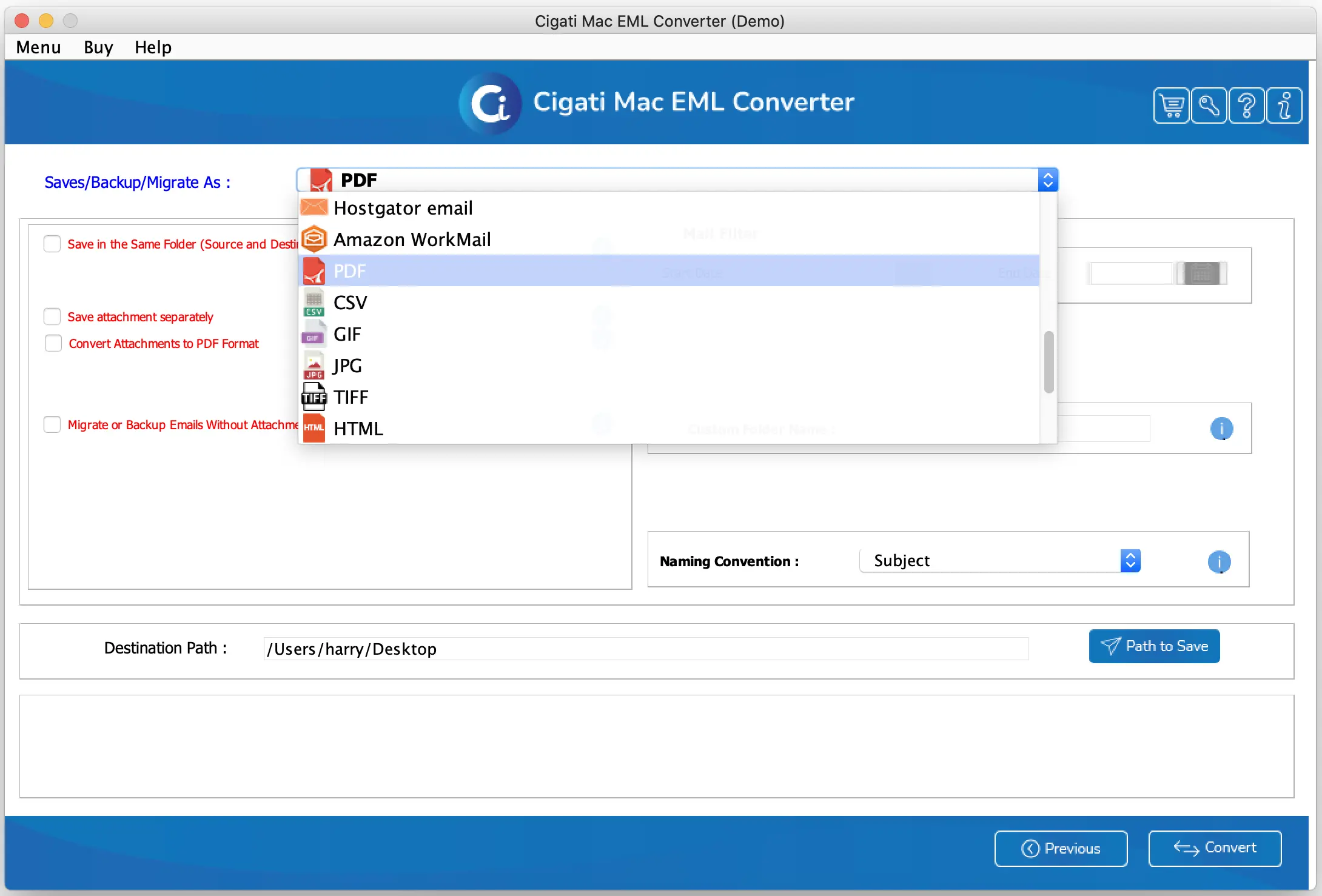Enable Save in the Same Folder checkbox
1322x896 pixels.
tap(52, 244)
